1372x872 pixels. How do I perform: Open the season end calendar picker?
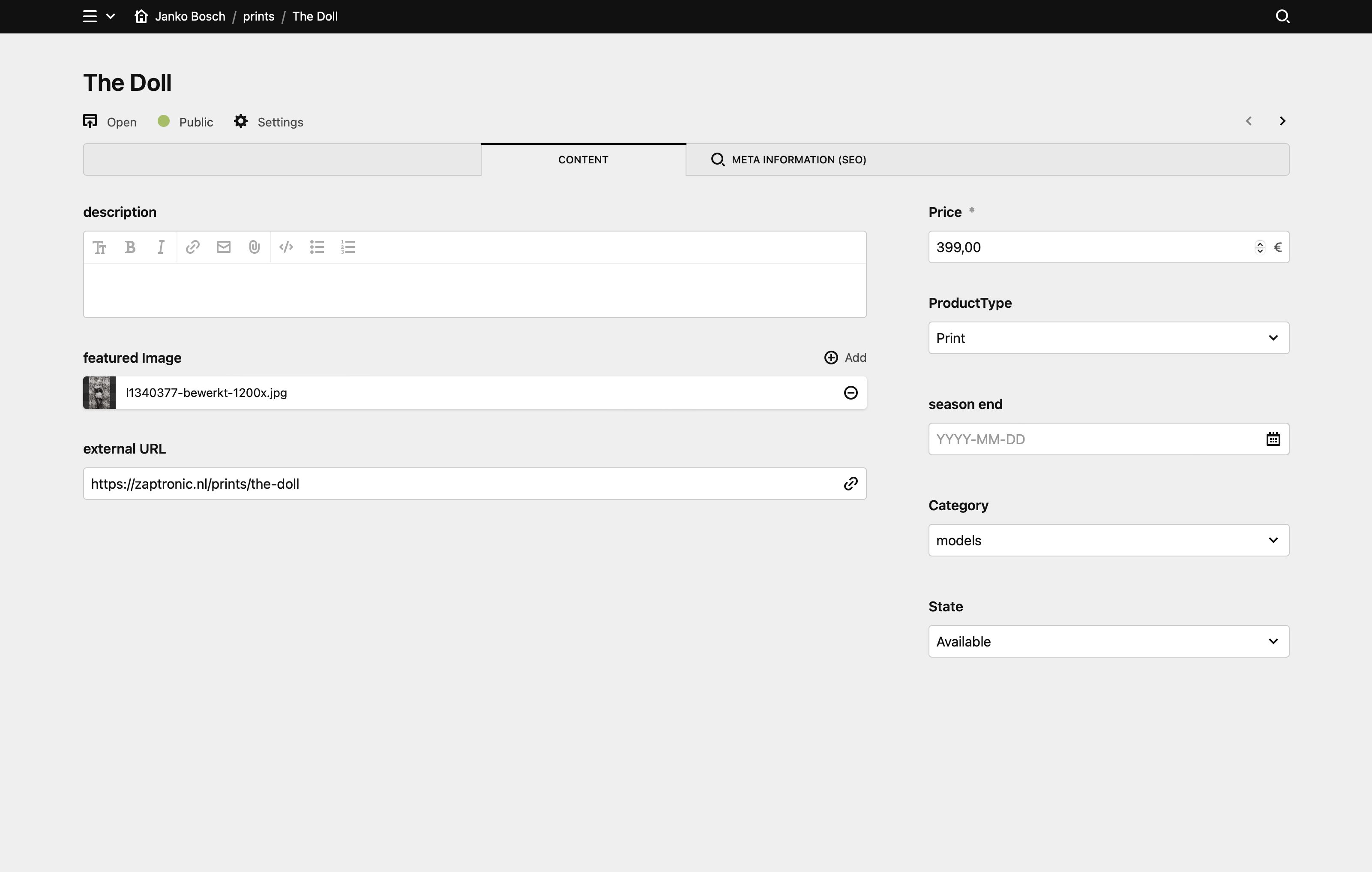[1273, 439]
